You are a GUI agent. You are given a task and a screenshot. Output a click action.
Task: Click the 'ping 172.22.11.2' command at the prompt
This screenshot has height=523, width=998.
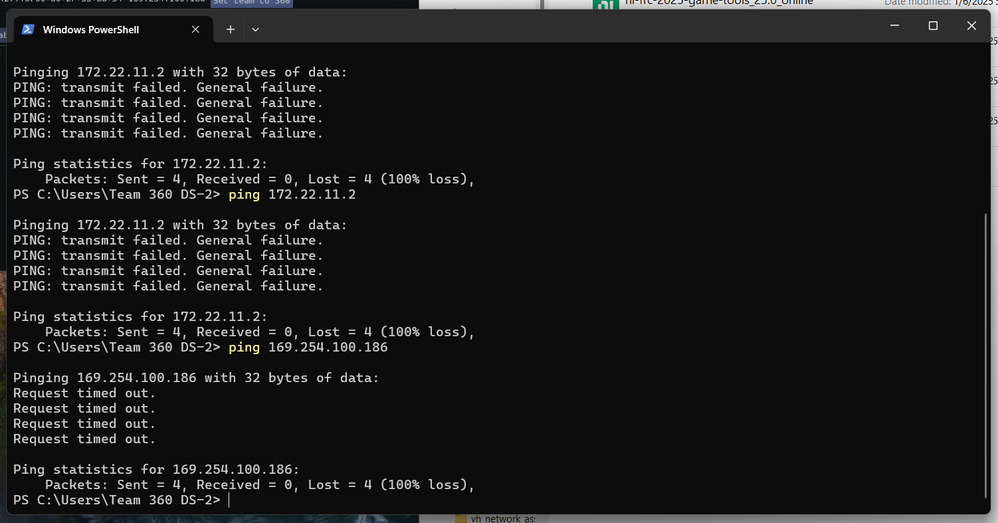(292, 195)
